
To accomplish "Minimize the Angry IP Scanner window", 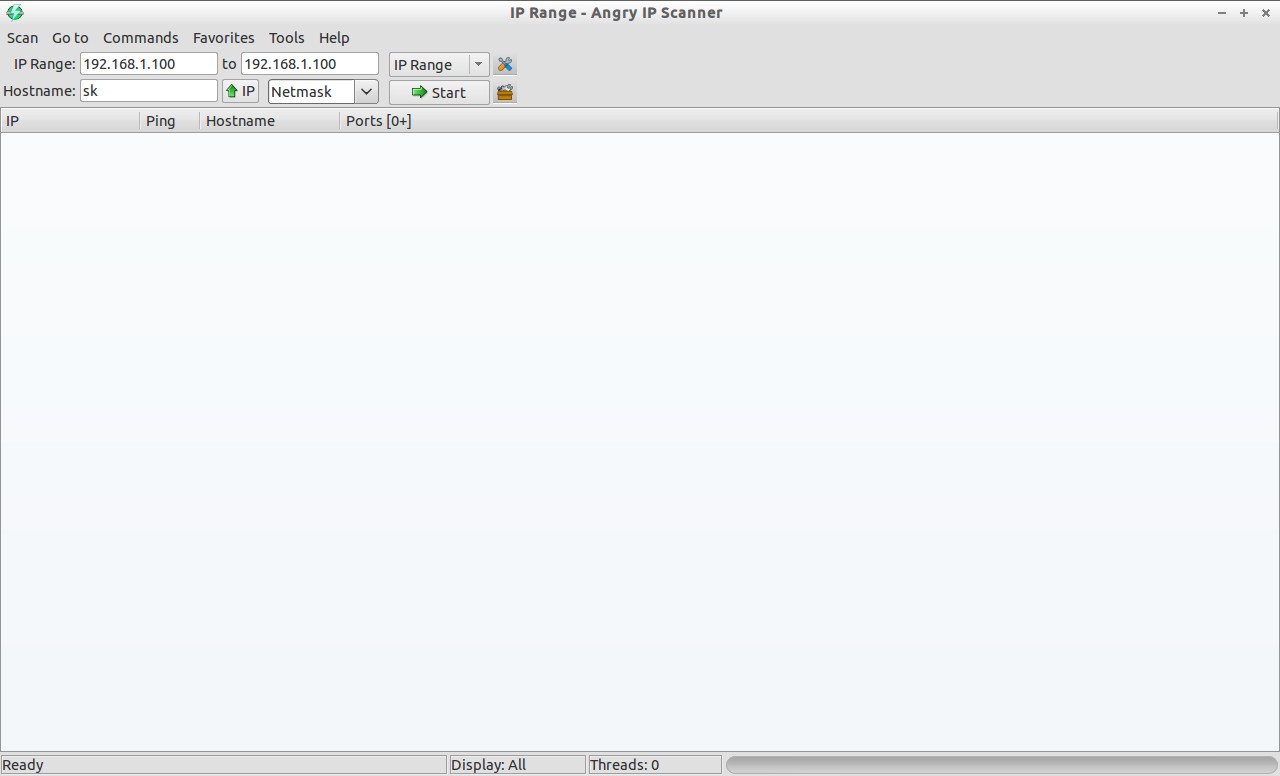I will coord(1222,13).
